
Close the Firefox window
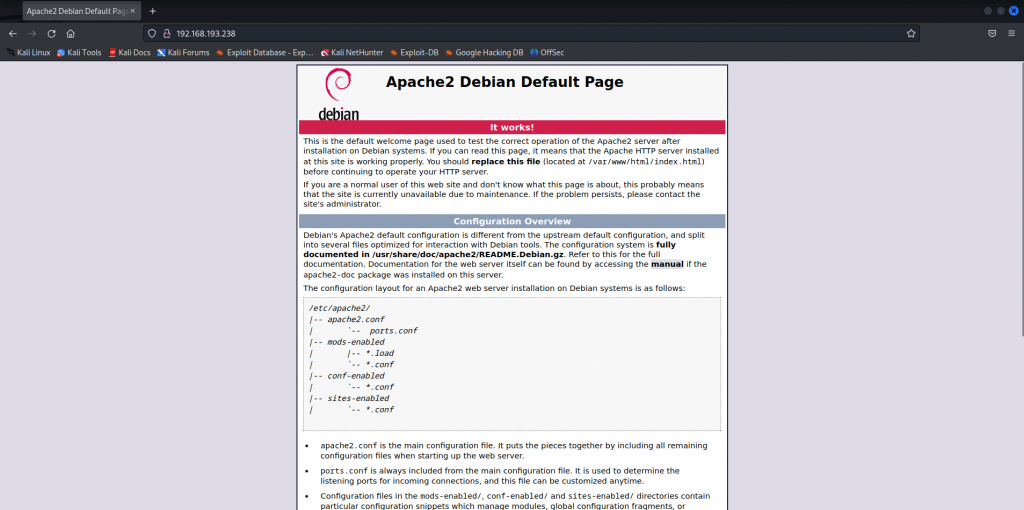[1014, 11]
